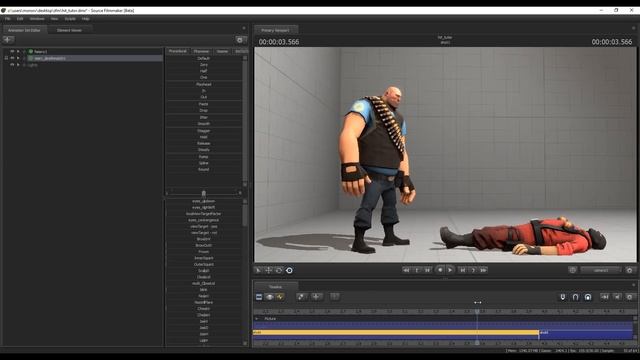Select the yellow shot clip in timeline
This screenshot has height=360, width=640.
396,333
